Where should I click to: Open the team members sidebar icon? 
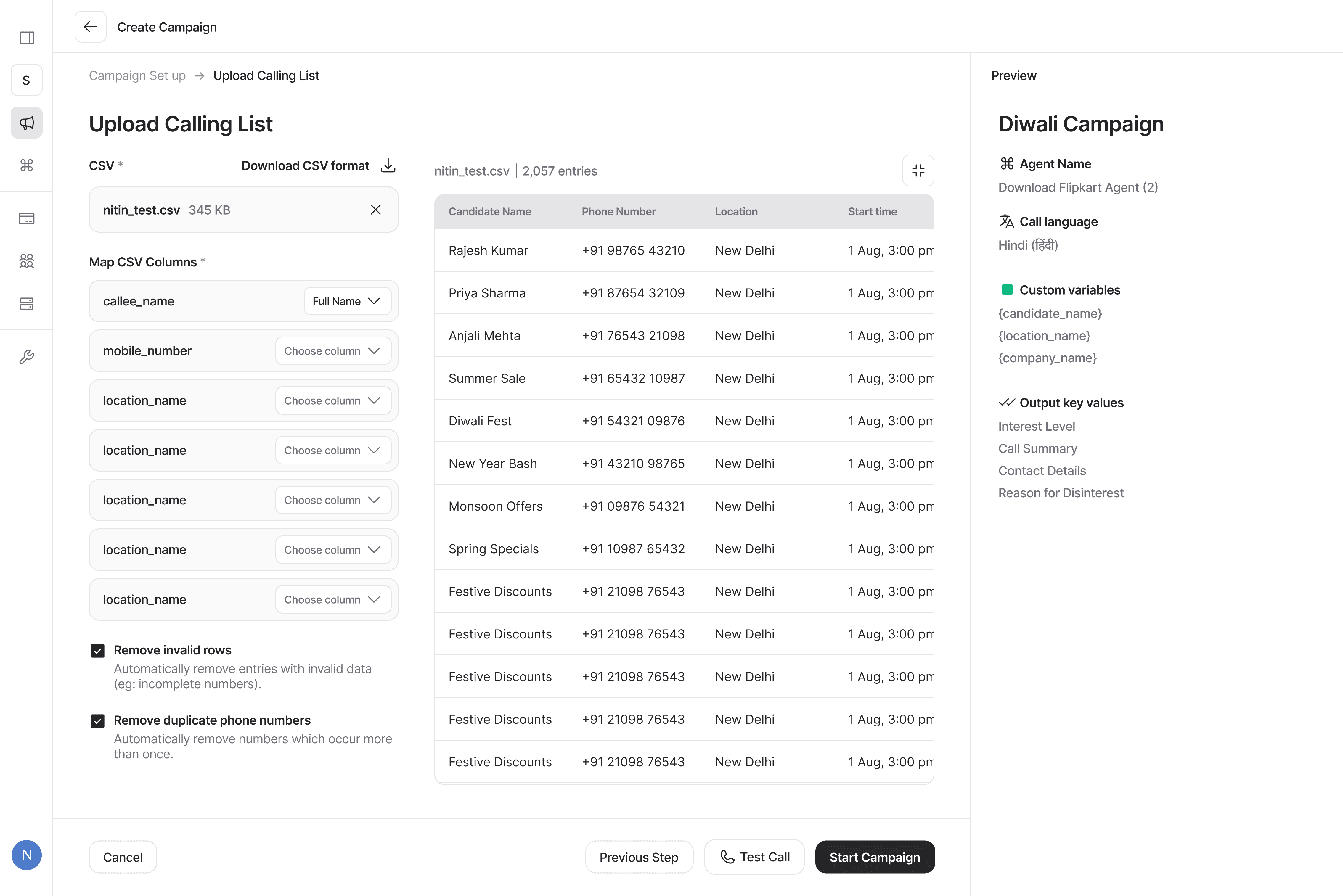coord(27,261)
